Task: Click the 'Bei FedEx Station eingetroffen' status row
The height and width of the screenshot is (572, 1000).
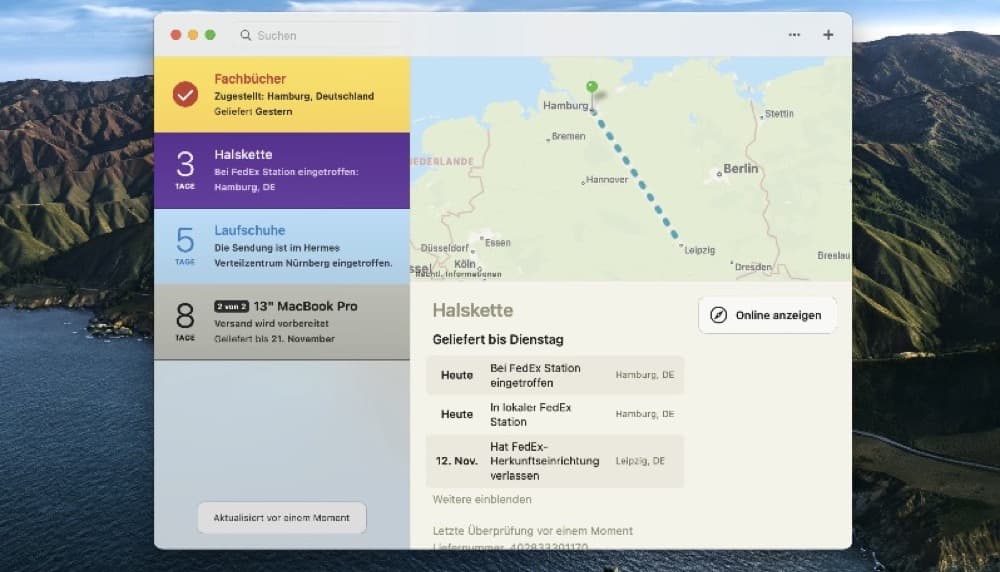Action: tap(555, 375)
